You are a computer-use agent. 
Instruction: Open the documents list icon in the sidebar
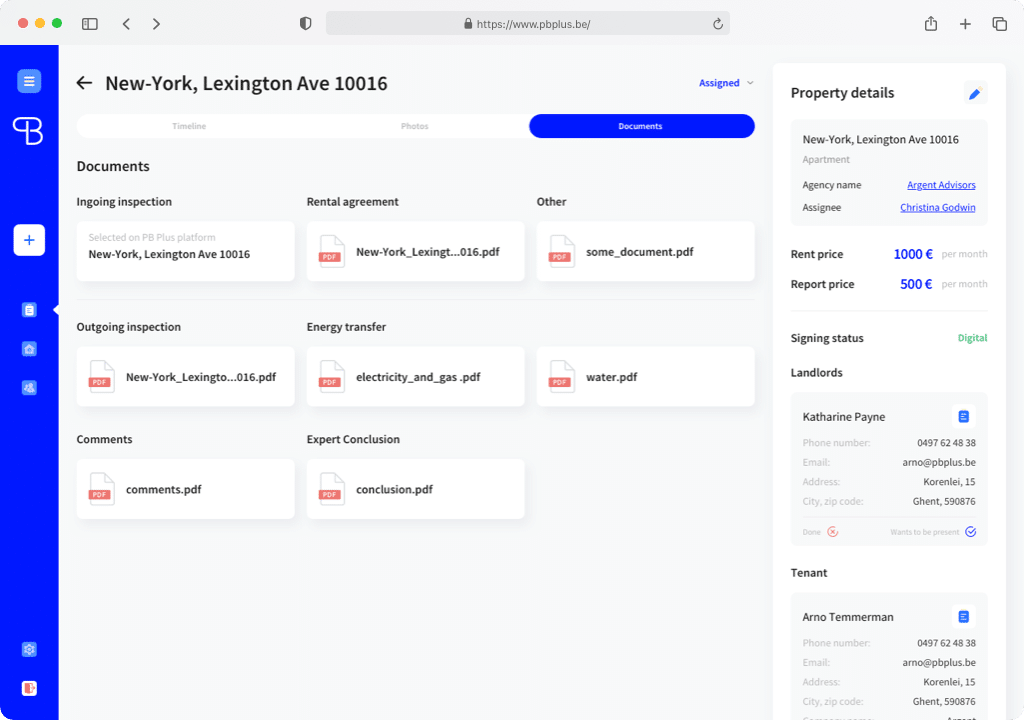point(29,310)
